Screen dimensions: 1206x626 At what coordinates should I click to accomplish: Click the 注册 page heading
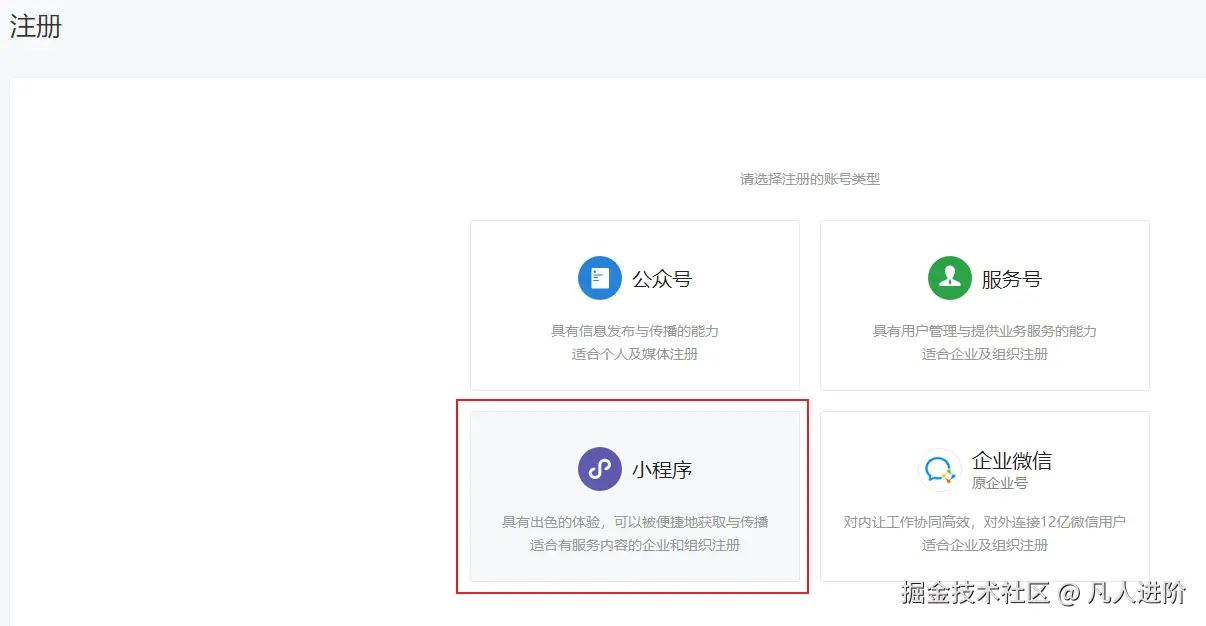click(x=36, y=26)
